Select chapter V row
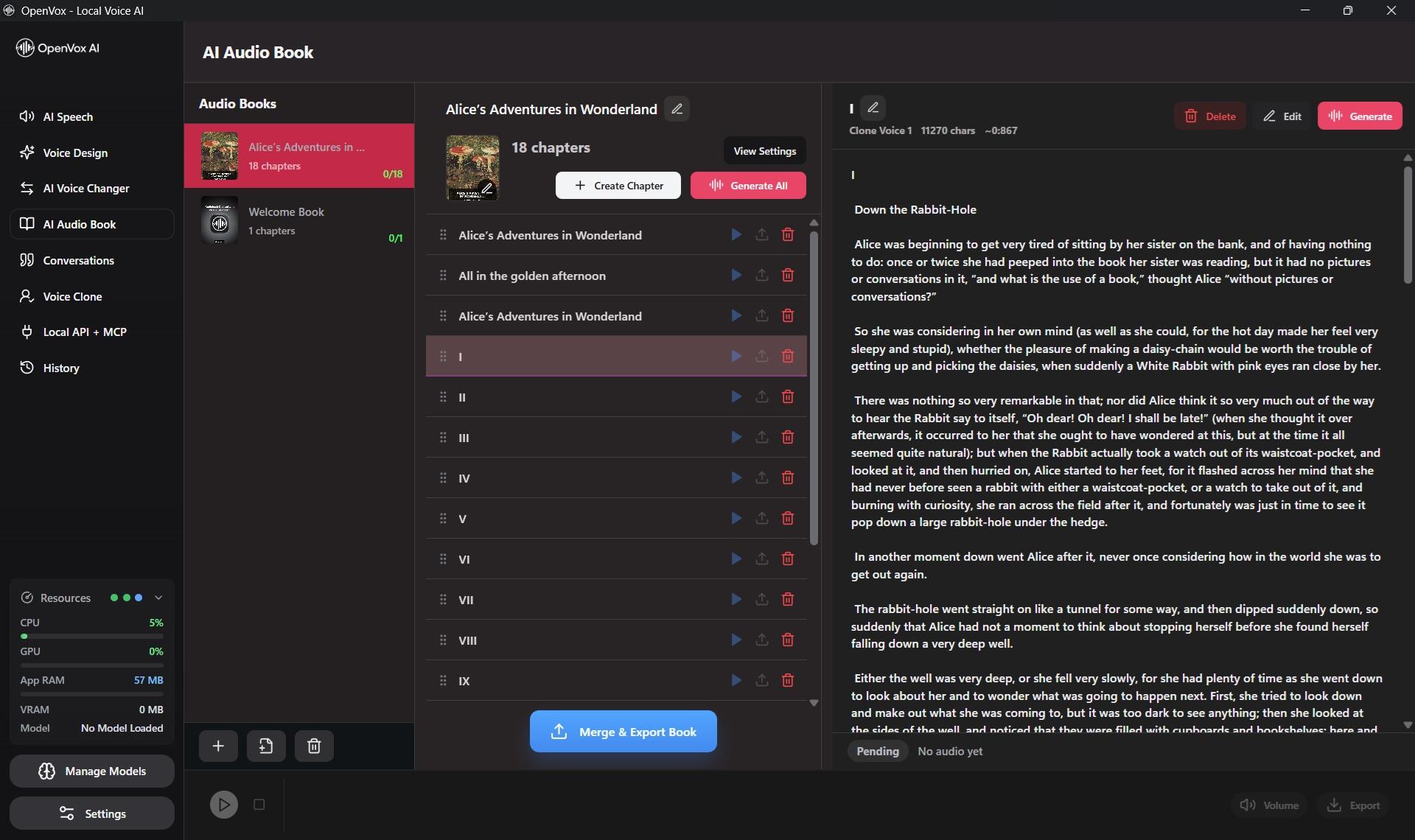Screen dimensions: 1415x840 (x=616, y=518)
